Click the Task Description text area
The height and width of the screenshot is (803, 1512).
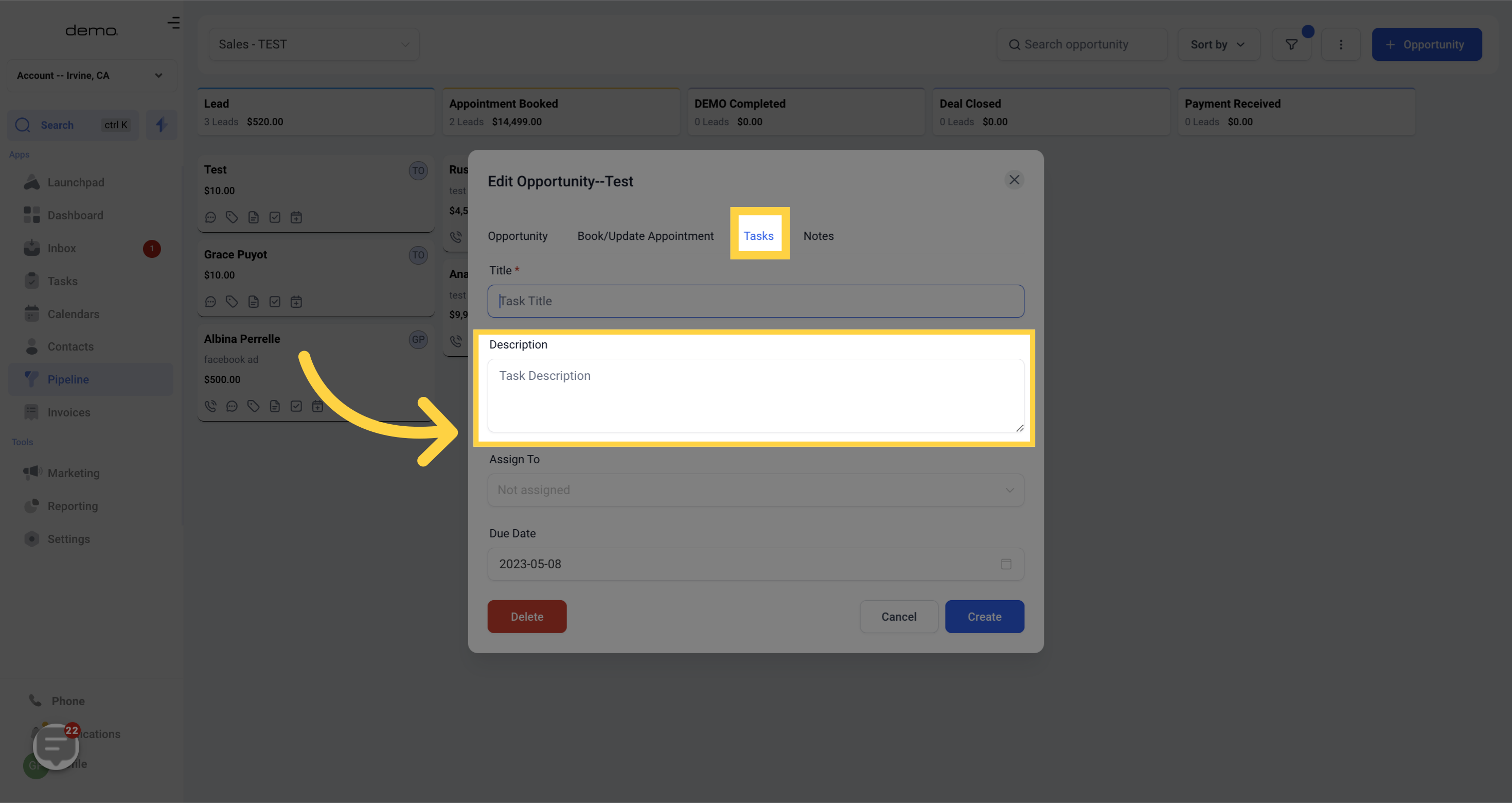[x=755, y=395]
